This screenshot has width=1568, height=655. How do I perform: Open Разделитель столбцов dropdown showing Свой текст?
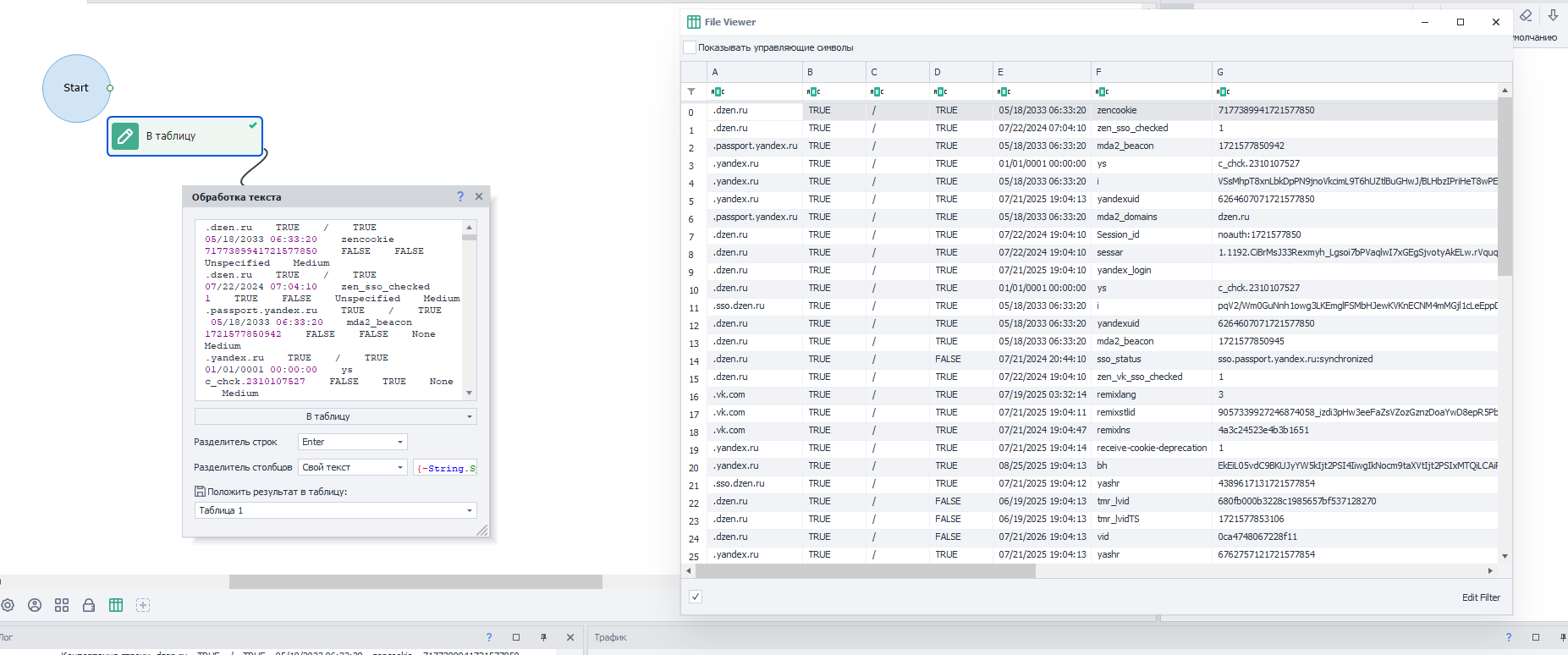point(353,467)
